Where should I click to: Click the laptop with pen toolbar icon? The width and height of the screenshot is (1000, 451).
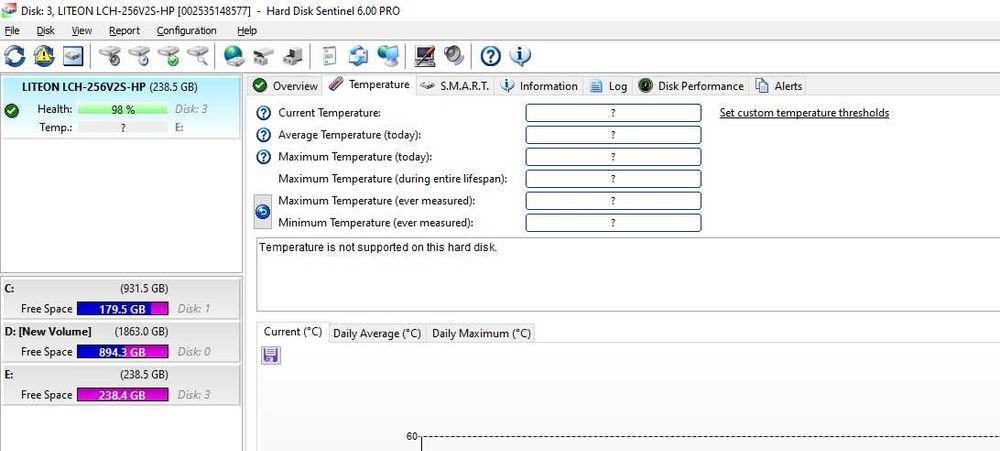click(x=425, y=56)
